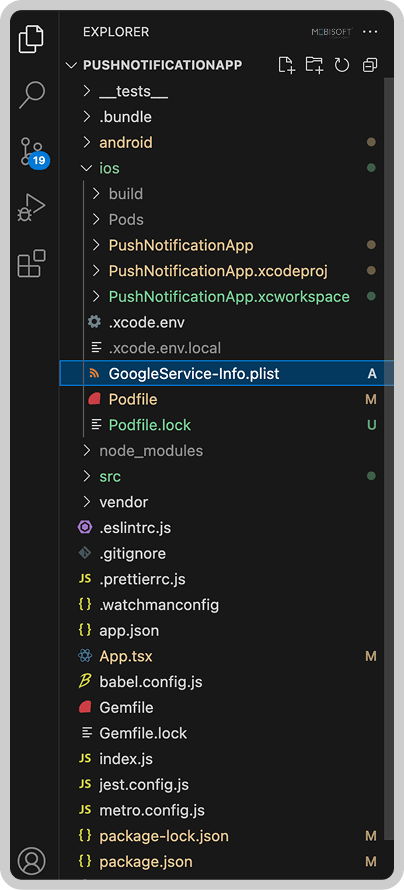Open the Accounts icon at bottom
This screenshot has width=404, height=890.
click(x=31, y=860)
